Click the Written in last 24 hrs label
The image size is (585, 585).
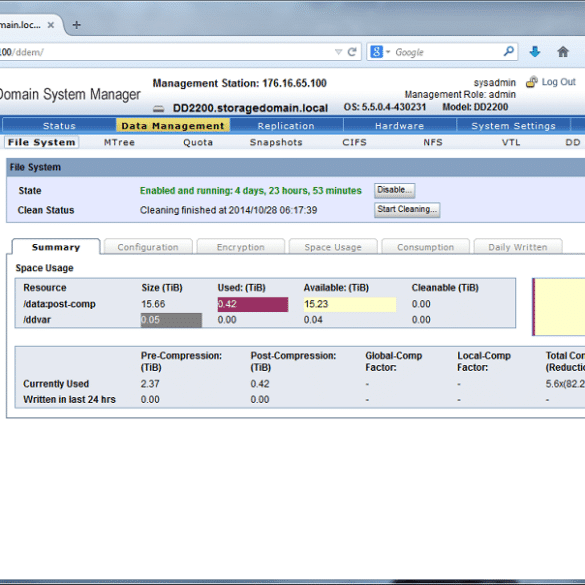tap(69, 400)
